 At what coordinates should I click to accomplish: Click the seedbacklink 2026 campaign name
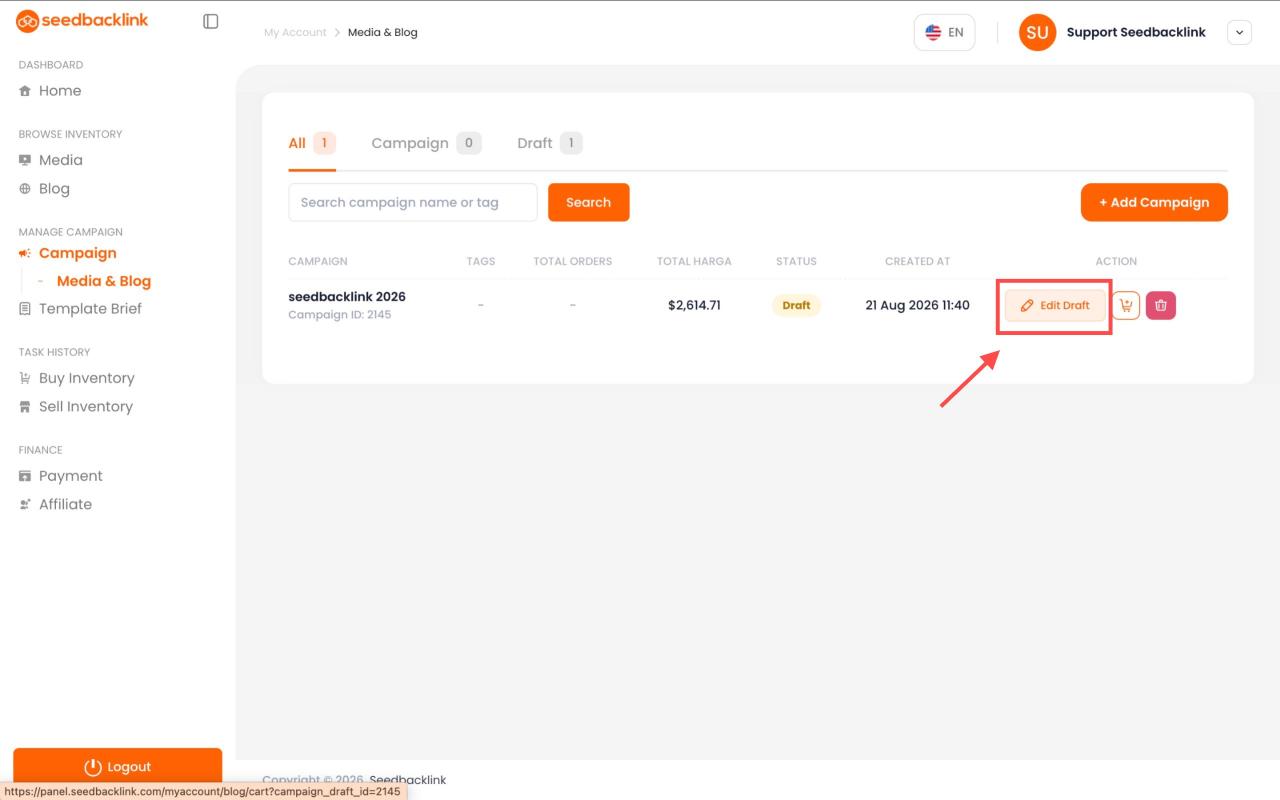[x=347, y=297]
